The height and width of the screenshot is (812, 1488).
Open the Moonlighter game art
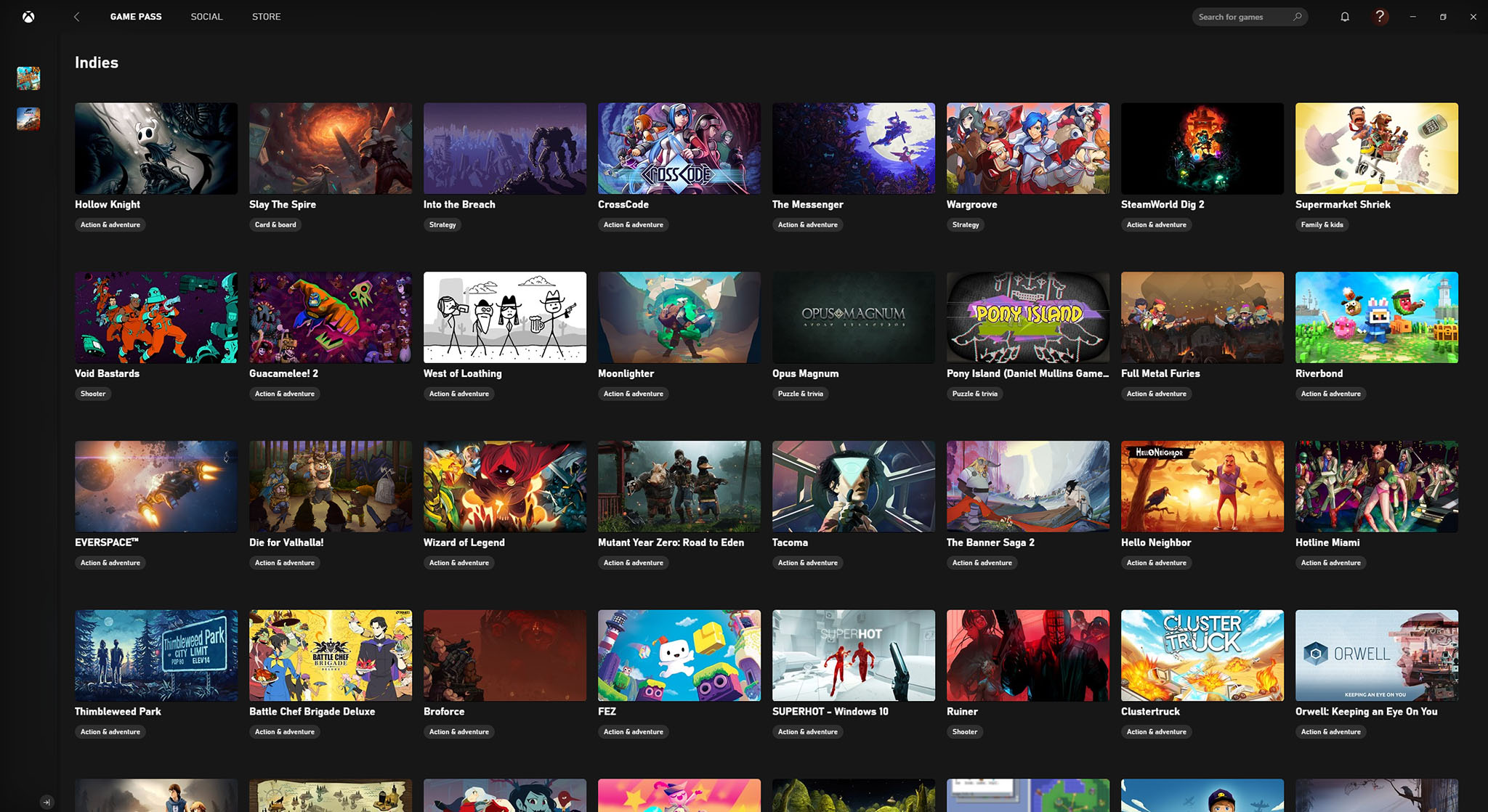pyautogui.click(x=679, y=317)
